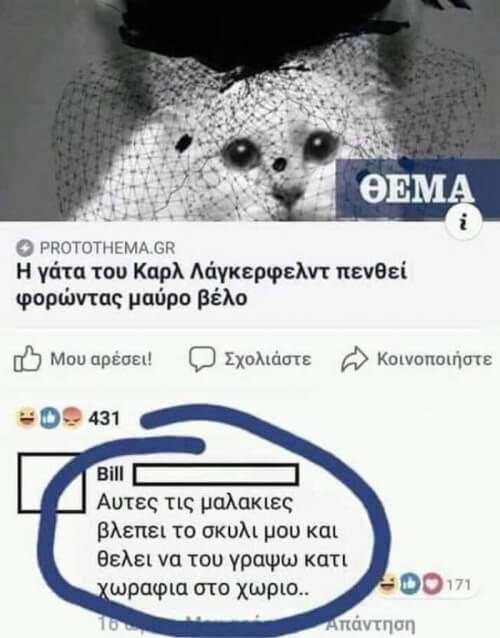This screenshot has height=638, width=500.
Task: Click the globe icon beside PROTOTHEMA.GR
Action: 25,247
